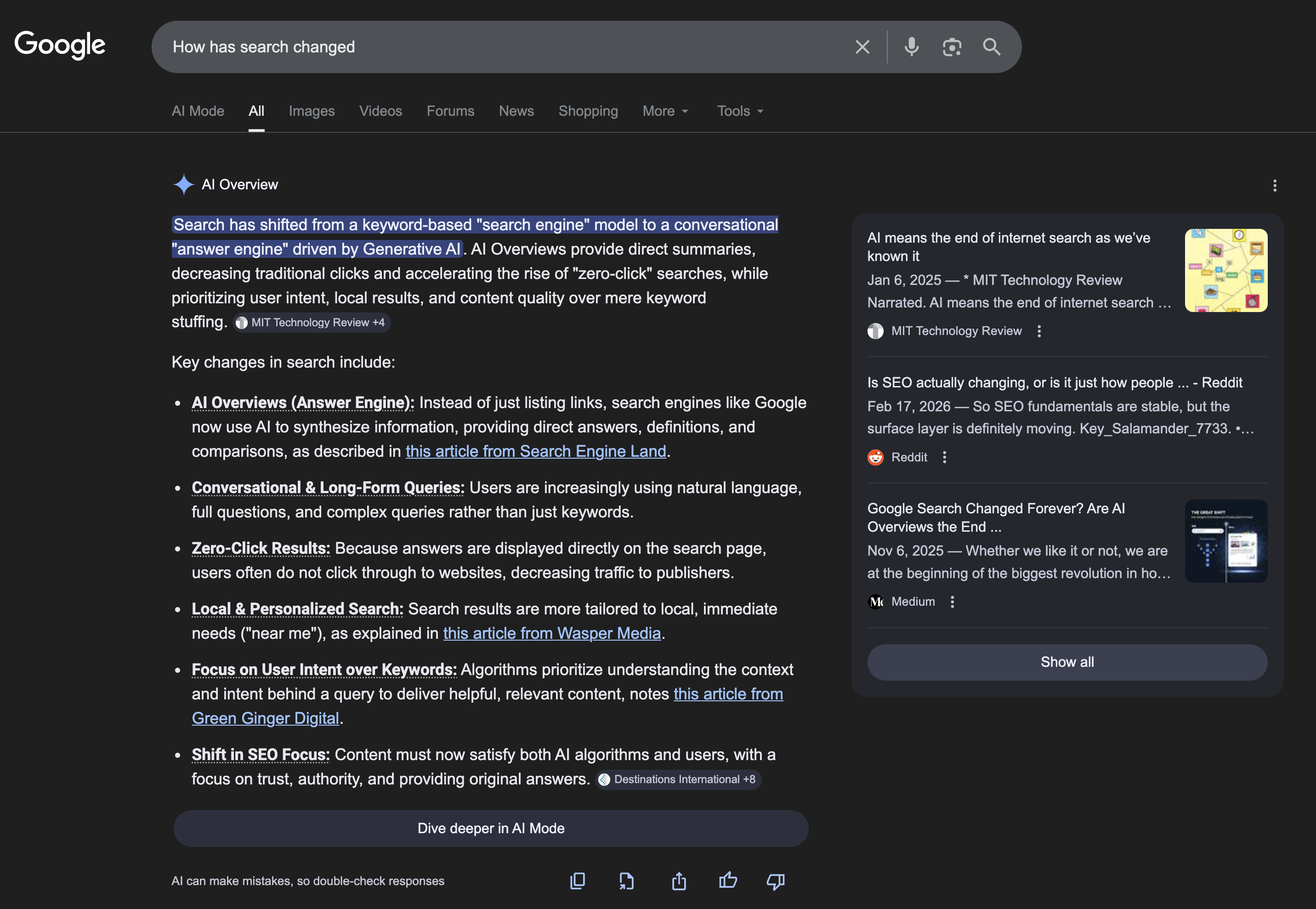This screenshot has height=909, width=1316.
Task: Activate voice search with the microphone icon
Action: tap(911, 47)
